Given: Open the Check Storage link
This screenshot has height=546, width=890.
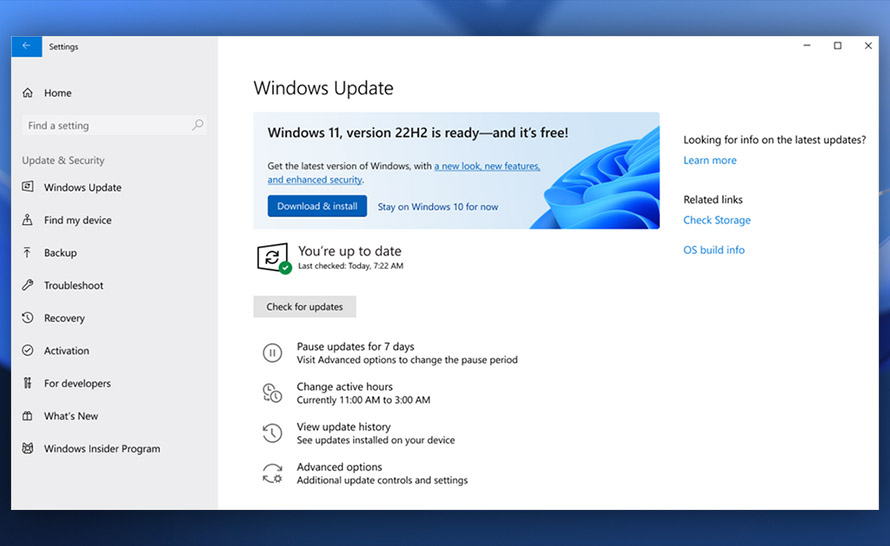Looking at the screenshot, I should pos(717,220).
